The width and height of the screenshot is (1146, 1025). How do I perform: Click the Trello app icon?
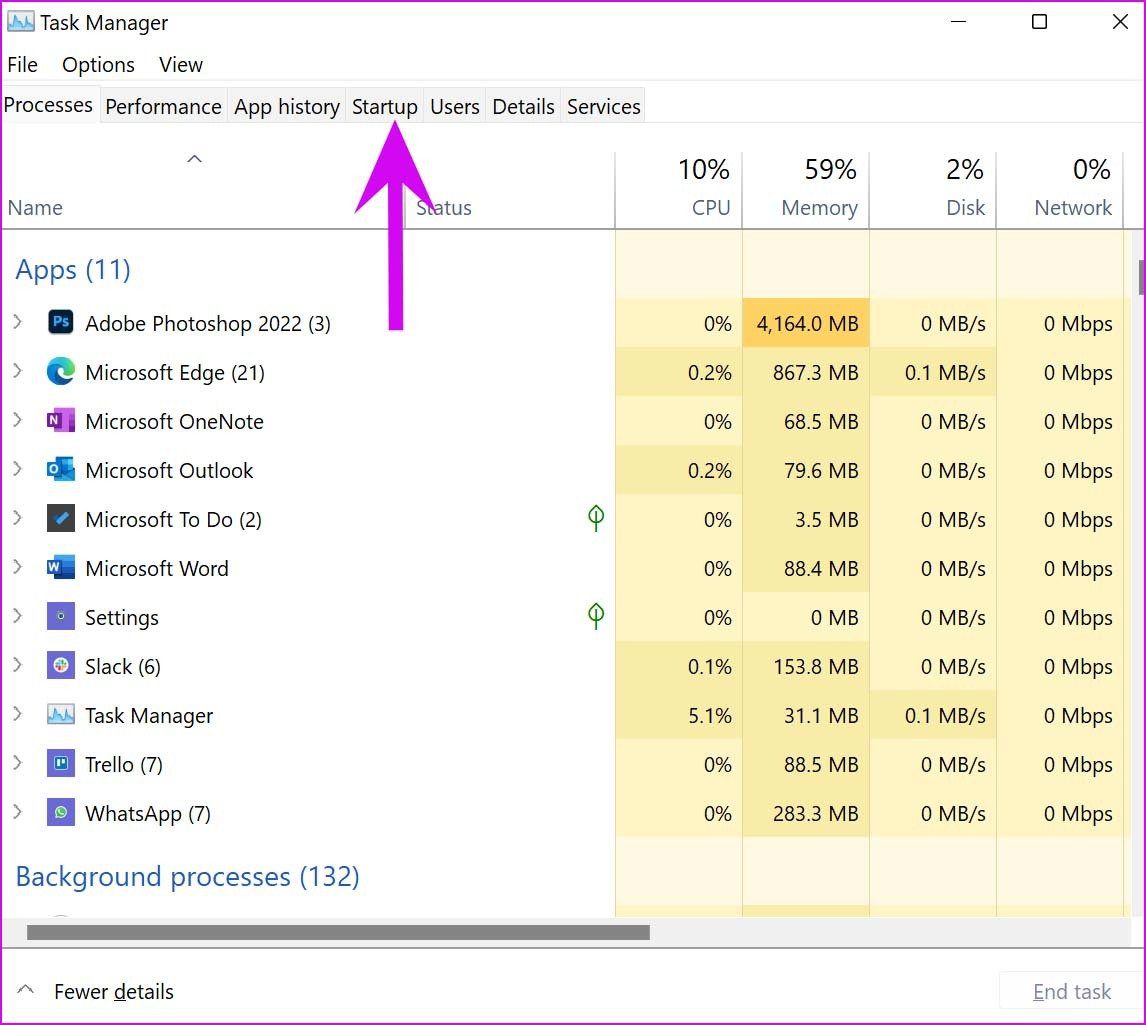pos(61,763)
